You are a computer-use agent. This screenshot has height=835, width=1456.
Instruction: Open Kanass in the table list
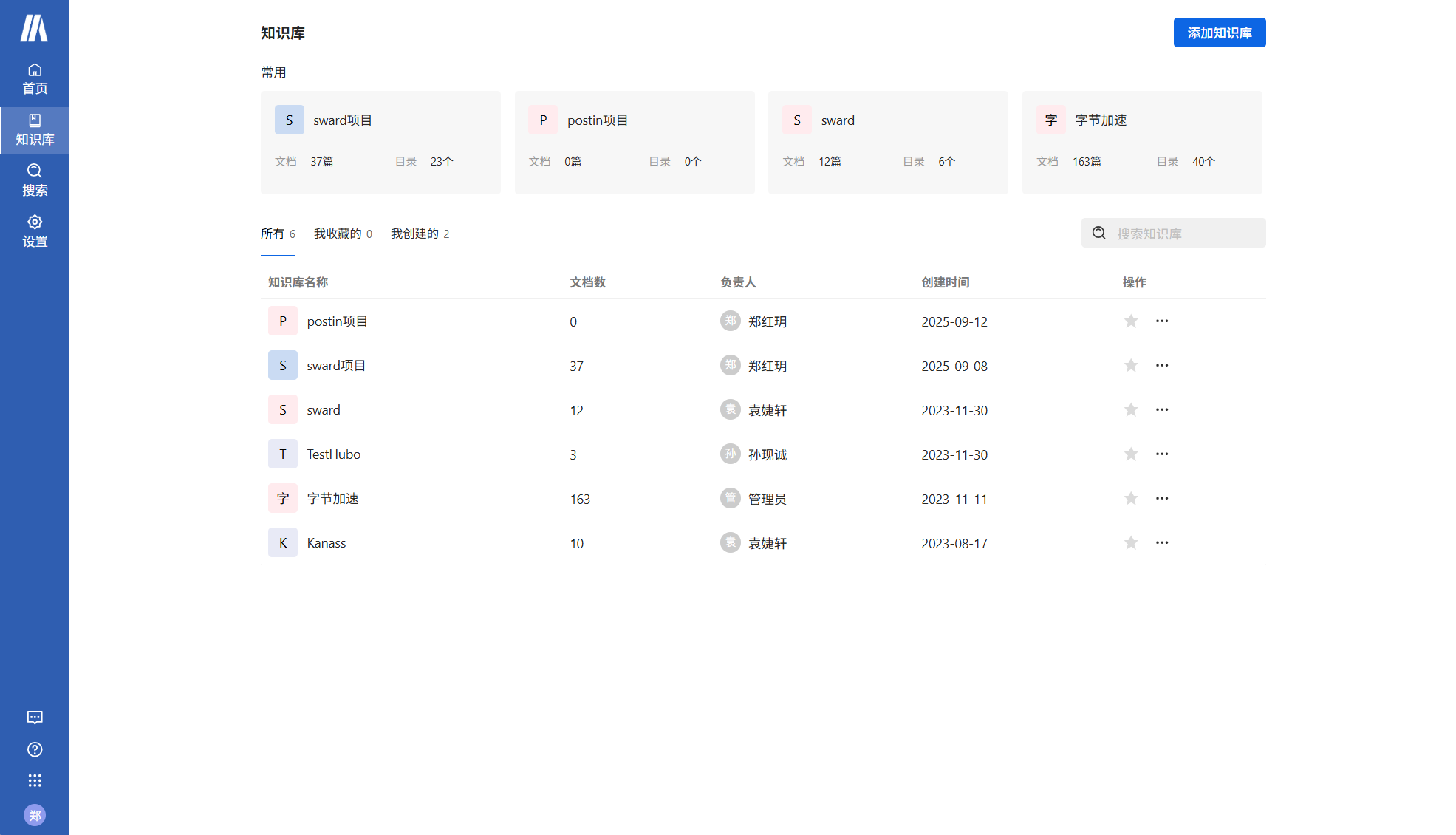click(327, 542)
